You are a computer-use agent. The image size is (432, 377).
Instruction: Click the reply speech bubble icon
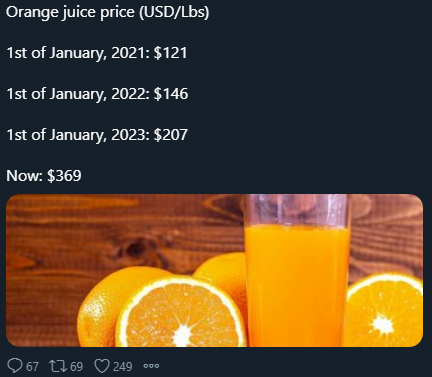pos(15,366)
